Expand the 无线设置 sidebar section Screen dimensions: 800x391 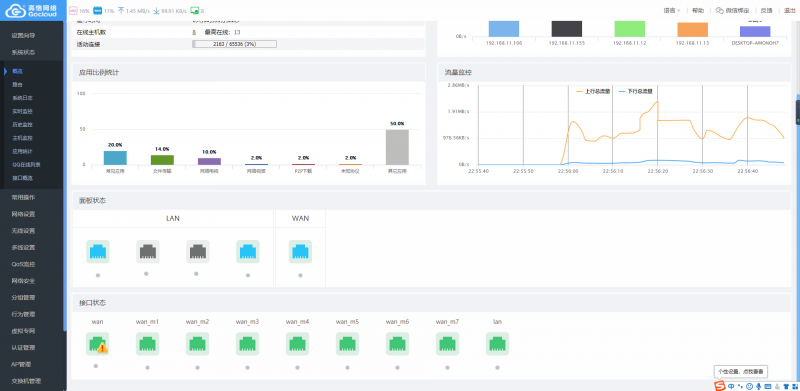23,231
